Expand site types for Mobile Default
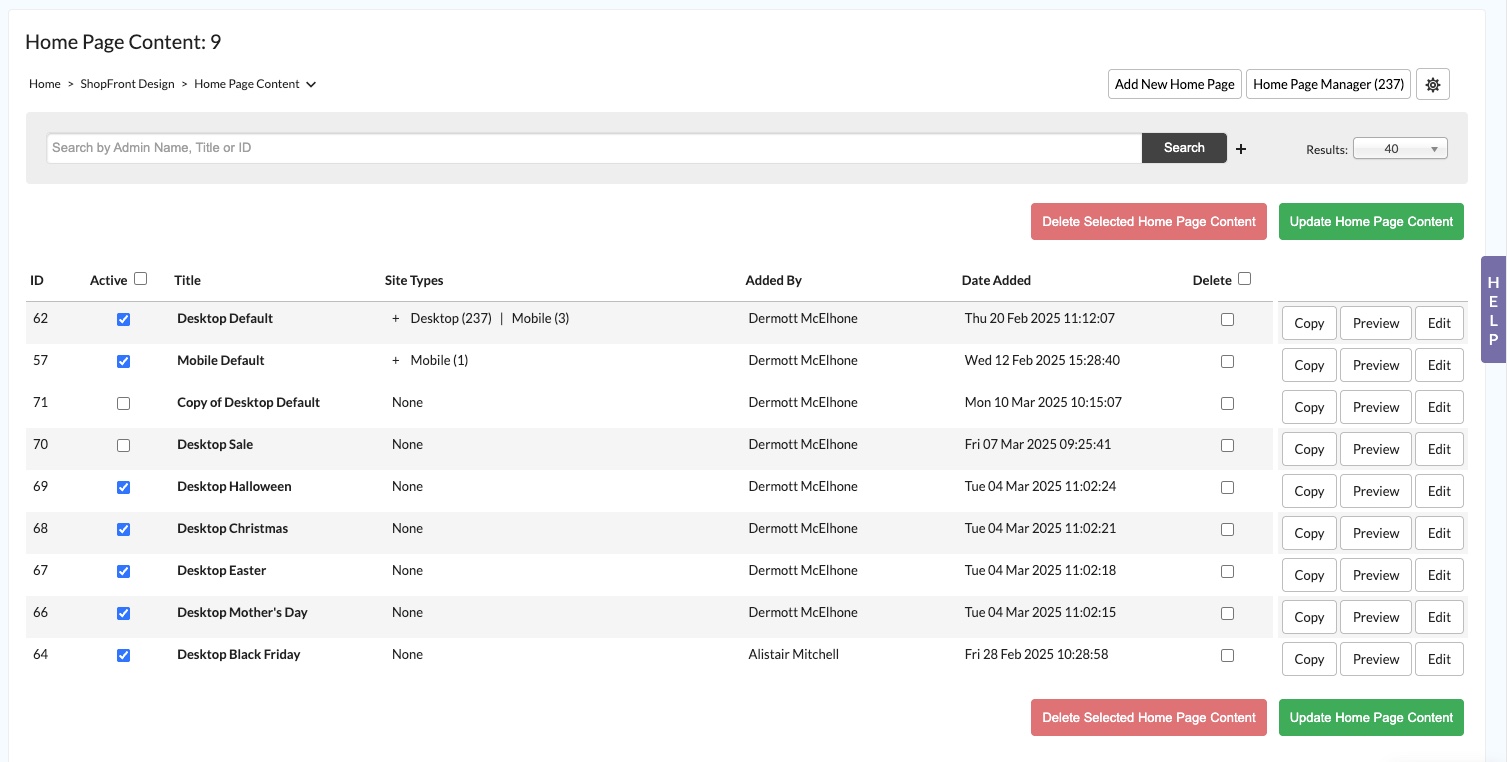The width and height of the screenshot is (1507, 762). pos(396,361)
